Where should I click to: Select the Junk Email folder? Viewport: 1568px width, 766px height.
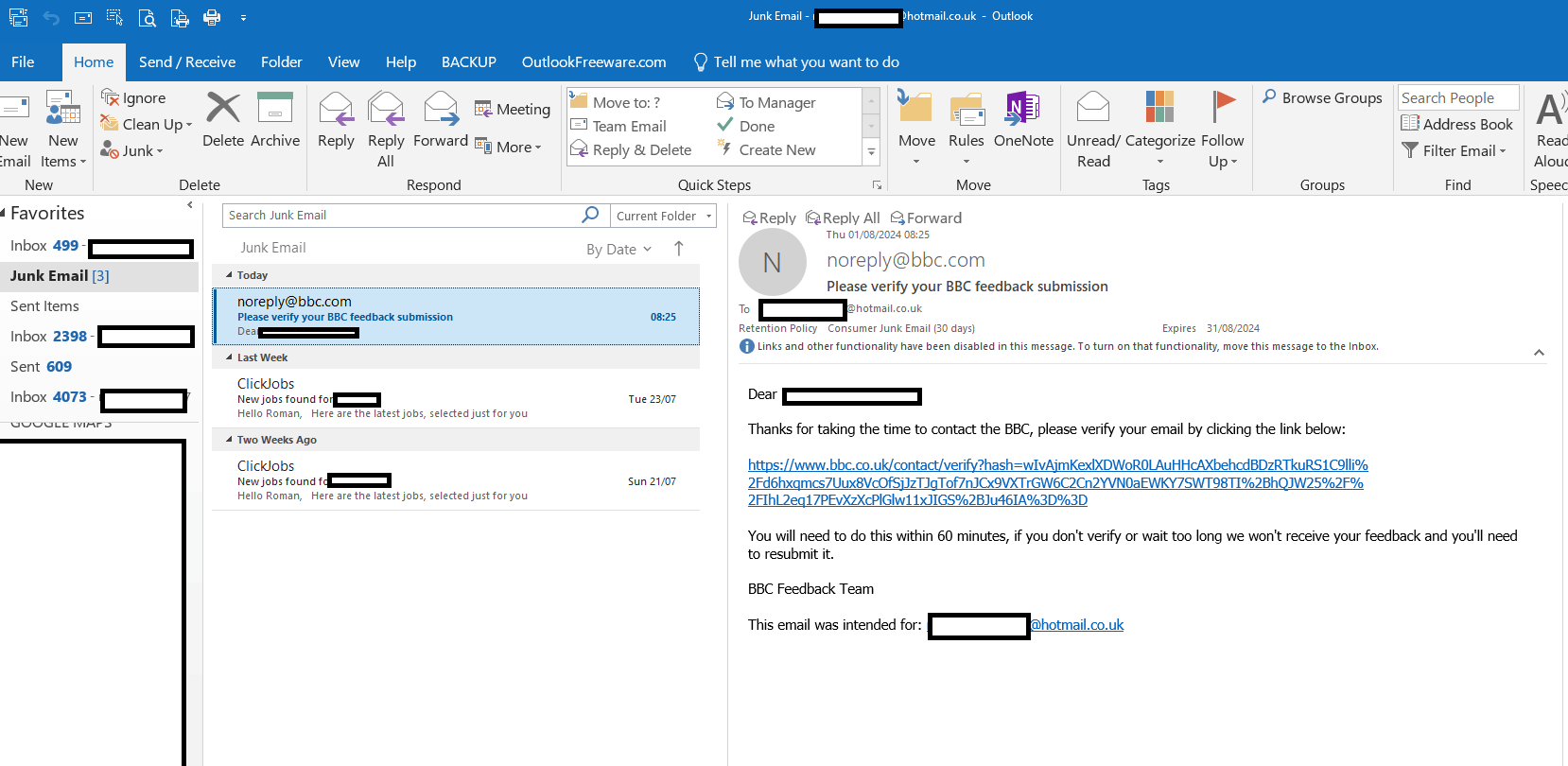tap(99, 275)
